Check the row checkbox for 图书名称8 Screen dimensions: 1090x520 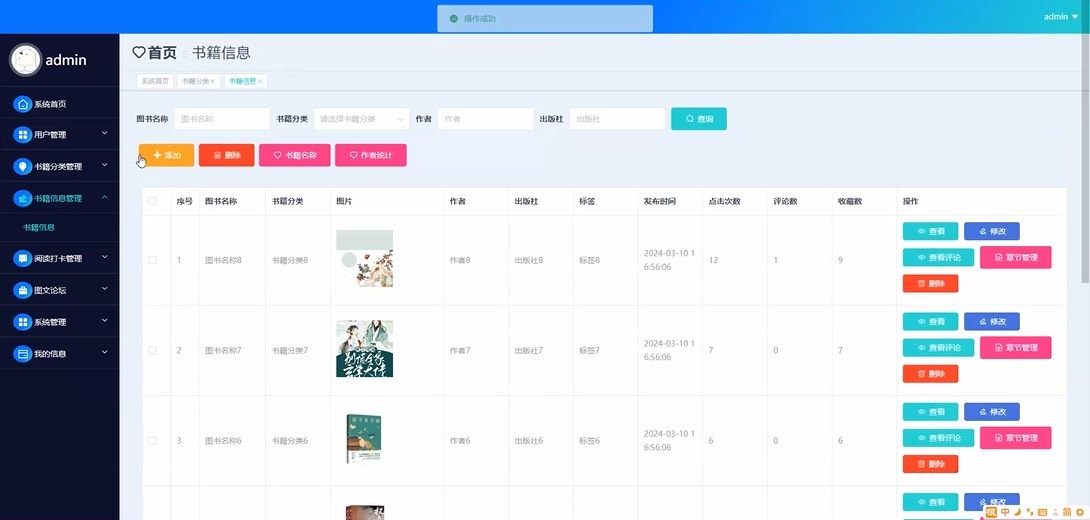coord(152,260)
